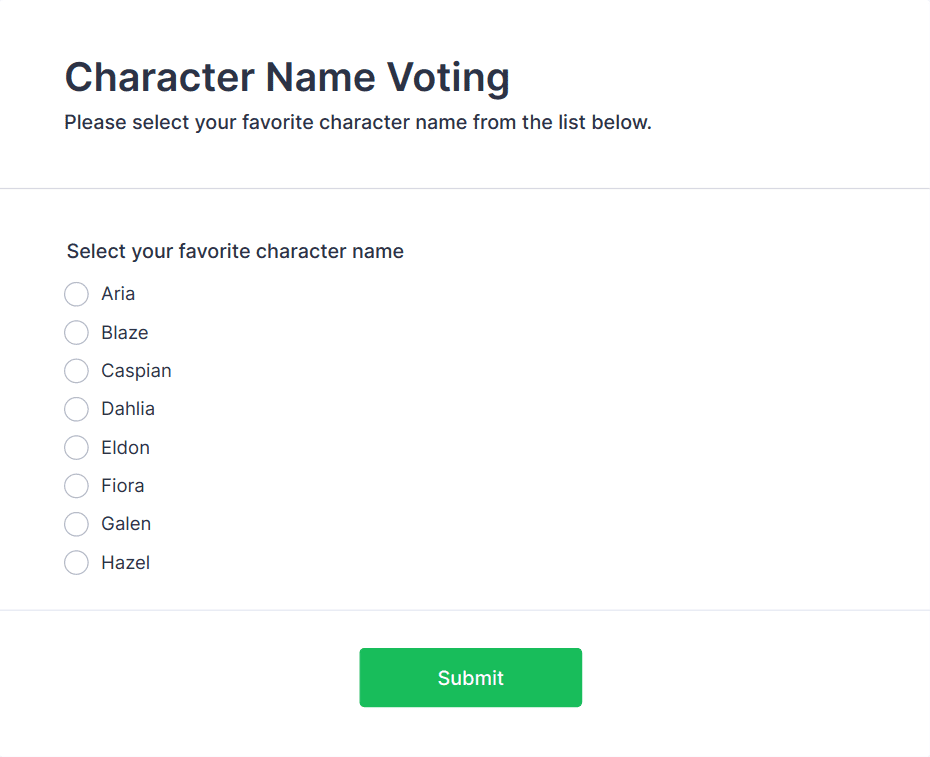Choose Blaze as your favorite name

[76, 332]
